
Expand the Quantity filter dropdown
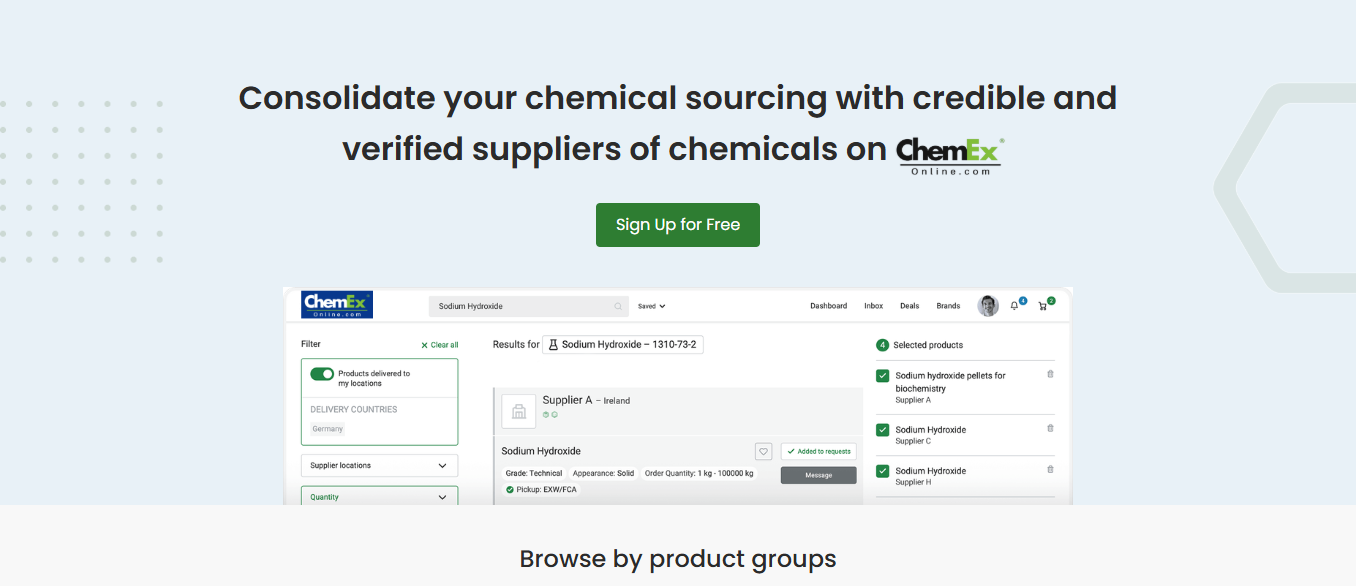tap(379, 496)
